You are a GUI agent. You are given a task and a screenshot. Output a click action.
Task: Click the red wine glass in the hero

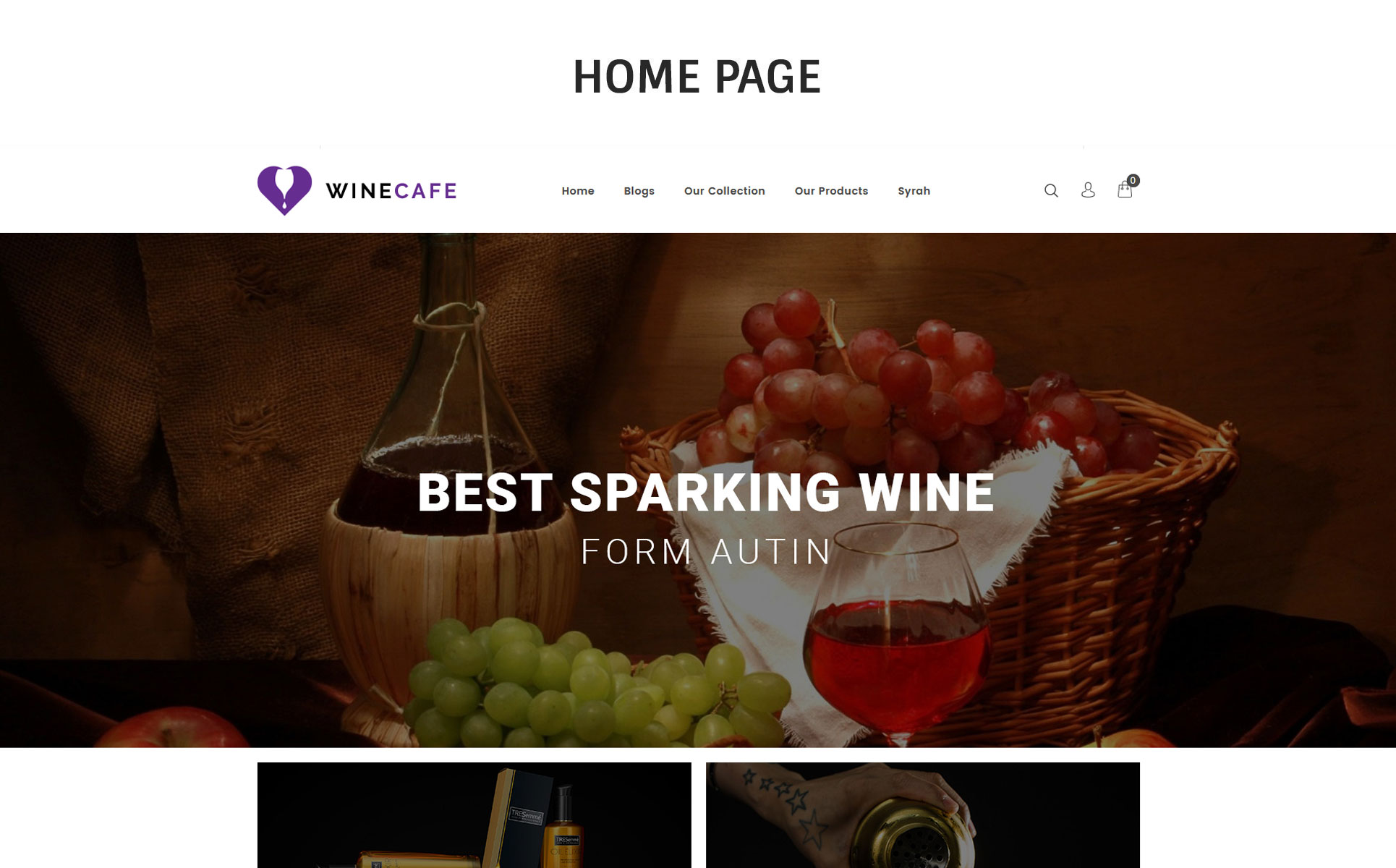point(897,637)
